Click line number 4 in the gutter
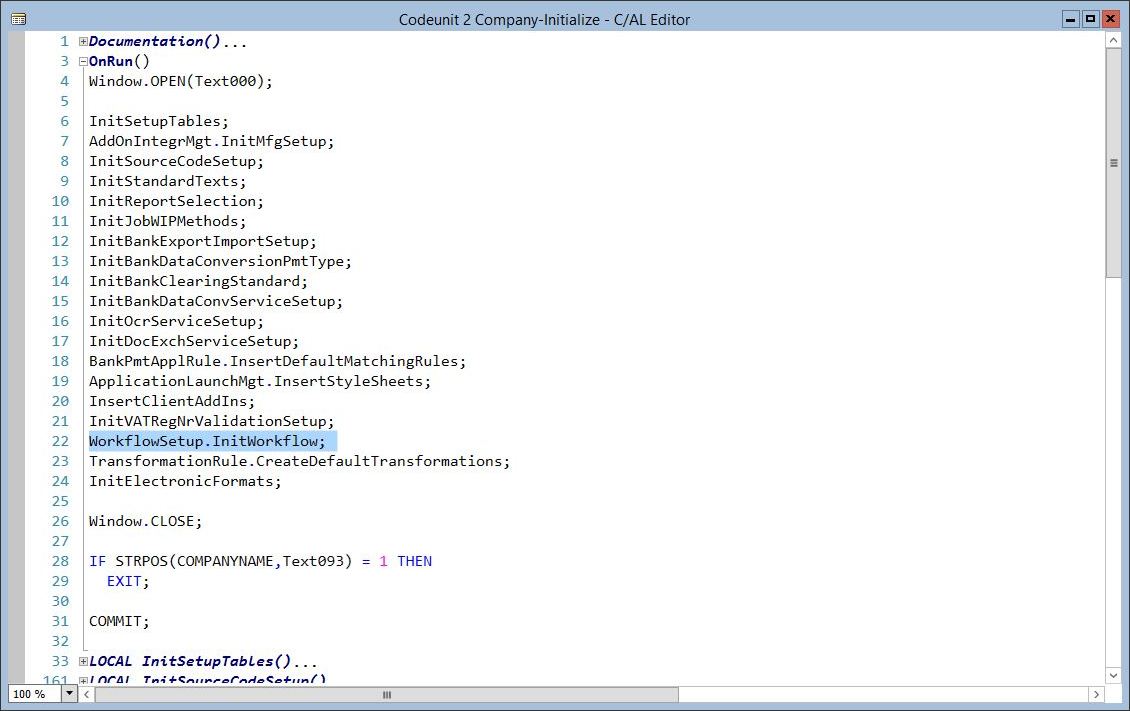This screenshot has width=1130, height=711. click(65, 81)
